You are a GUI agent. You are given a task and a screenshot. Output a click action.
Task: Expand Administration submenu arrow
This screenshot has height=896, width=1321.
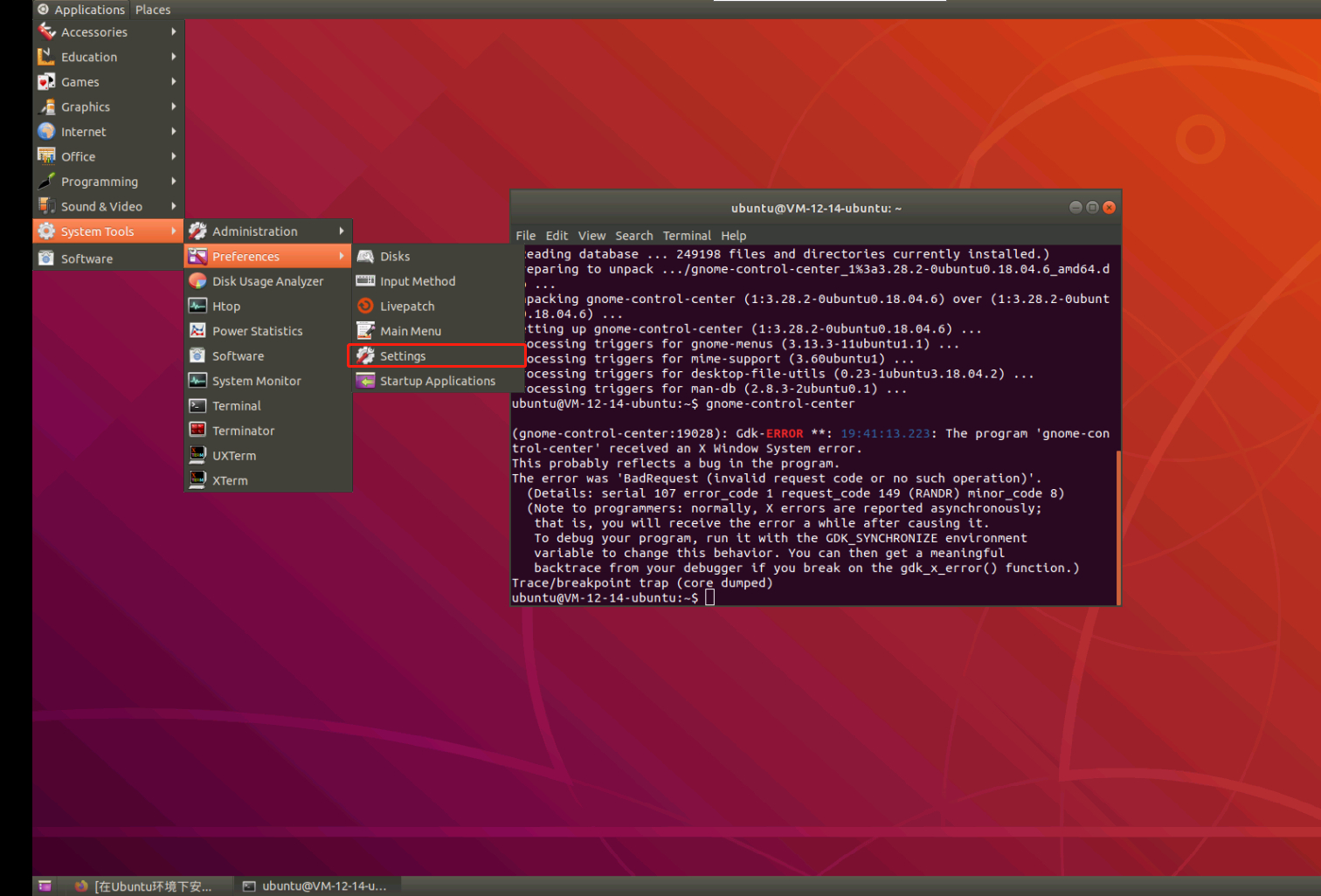[x=342, y=231]
